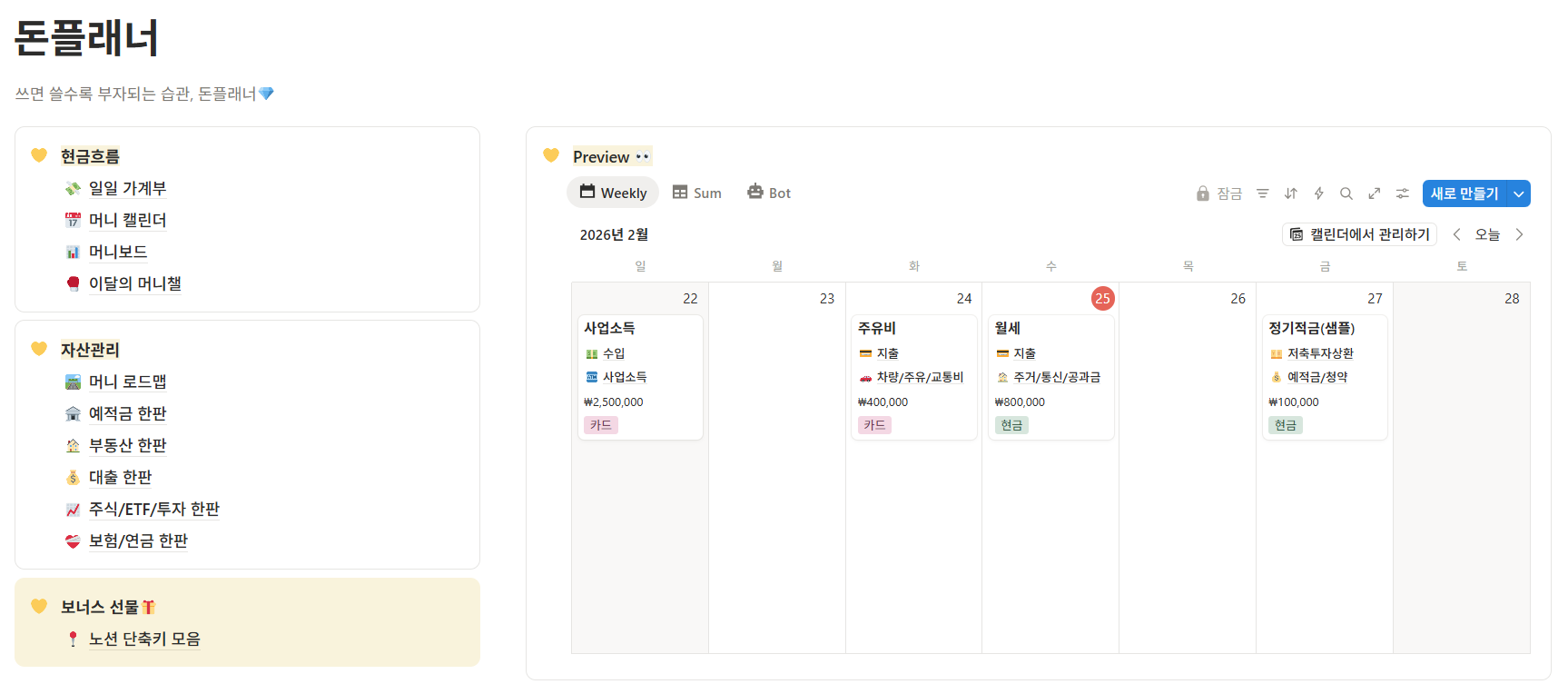1568x694 pixels.
Task: Click the 예적금 한판 bank icon
Action: pyautogui.click(x=73, y=414)
